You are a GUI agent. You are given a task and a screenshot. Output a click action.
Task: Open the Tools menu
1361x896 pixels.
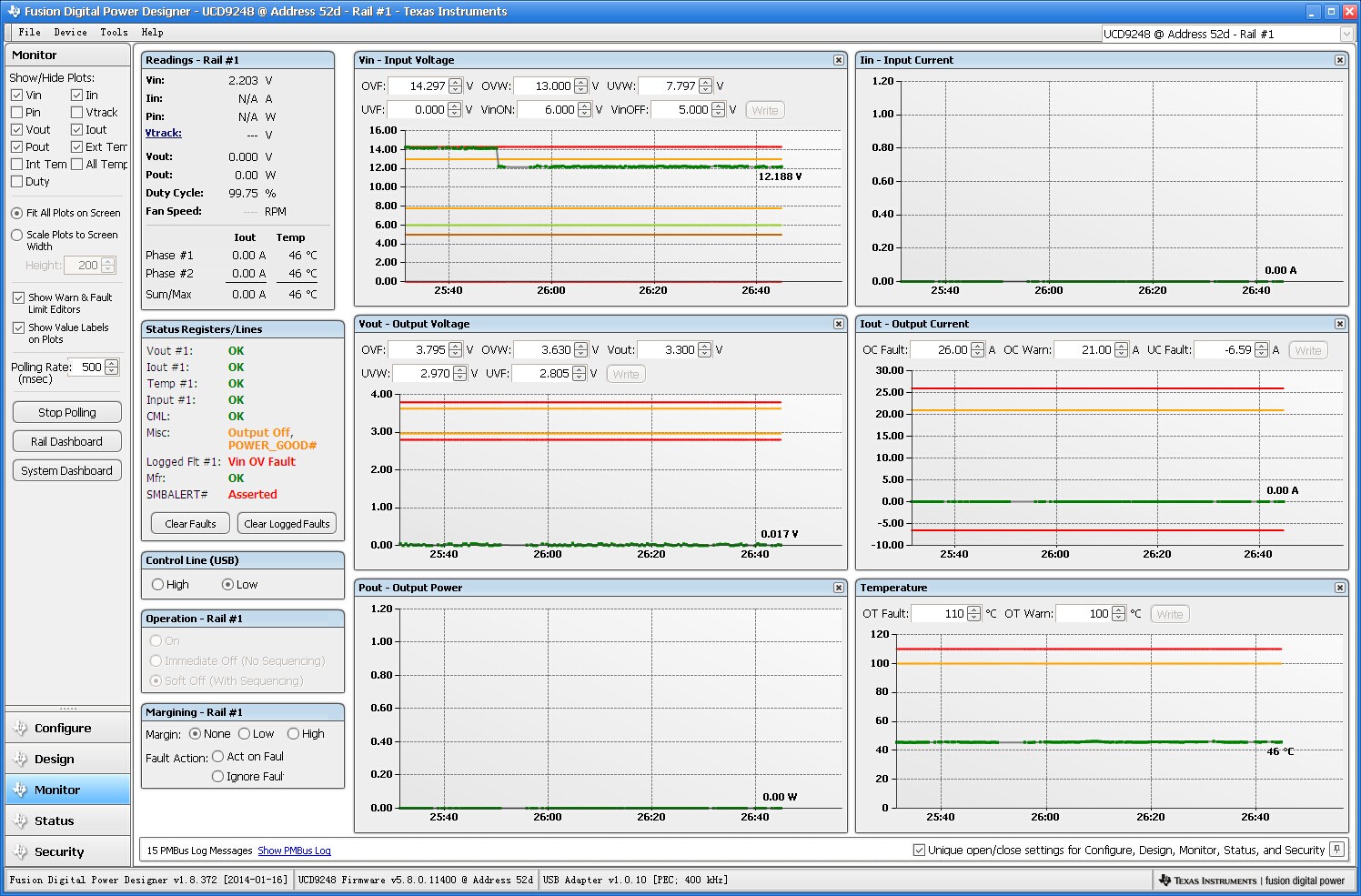(114, 32)
